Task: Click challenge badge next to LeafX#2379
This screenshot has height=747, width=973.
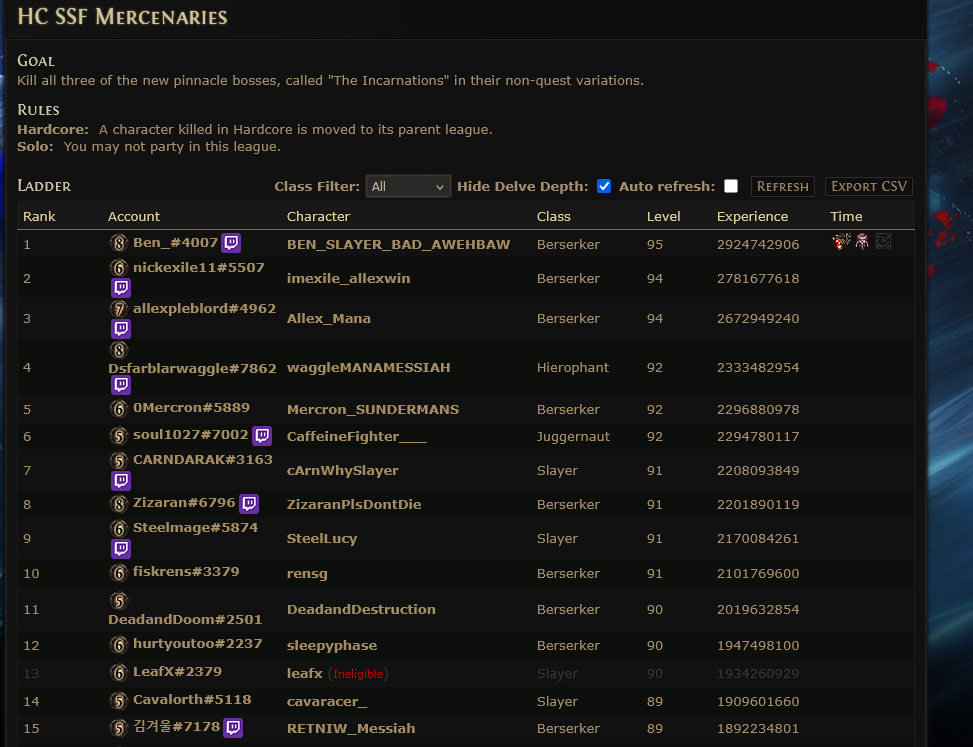Action: pyautogui.click(x=119, y=673)
